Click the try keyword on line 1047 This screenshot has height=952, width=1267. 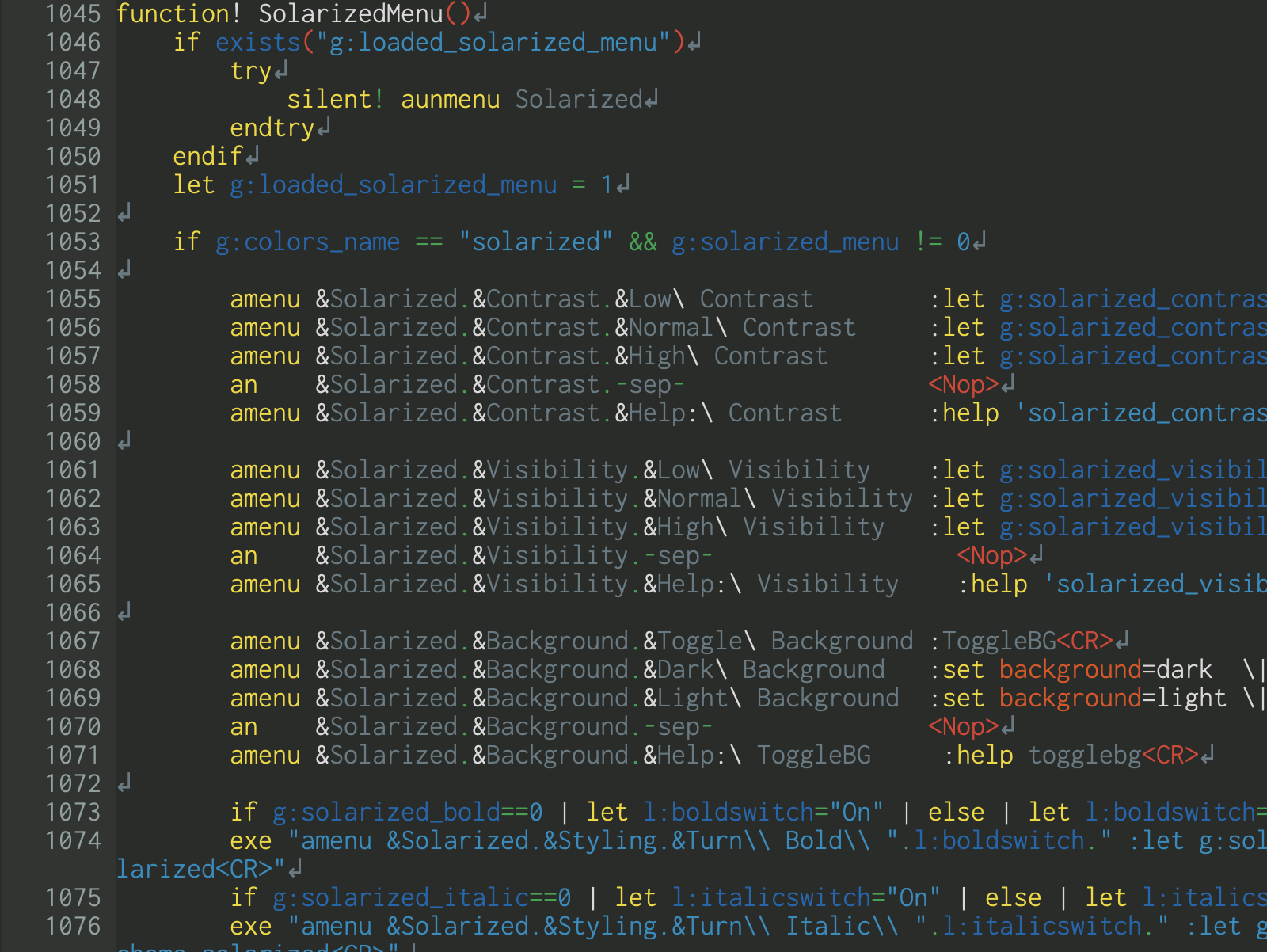coord(251,70)
